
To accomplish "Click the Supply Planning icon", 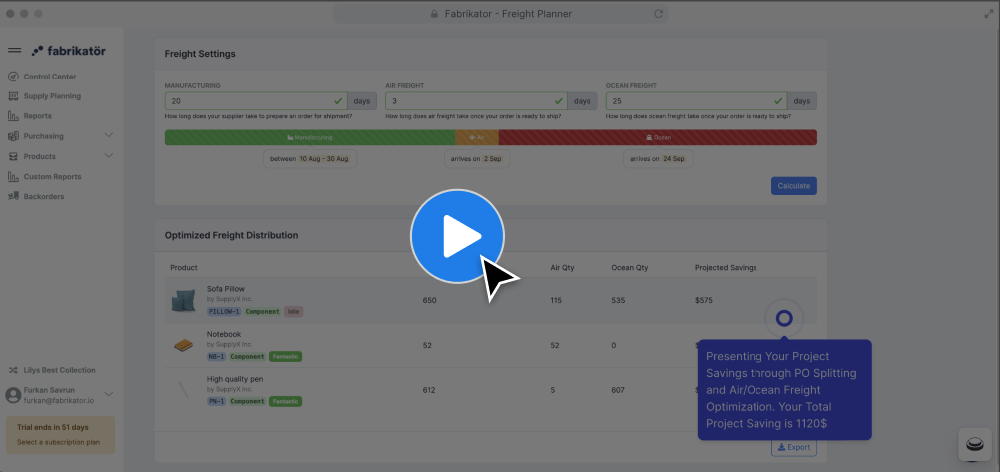I will (13, 96).
